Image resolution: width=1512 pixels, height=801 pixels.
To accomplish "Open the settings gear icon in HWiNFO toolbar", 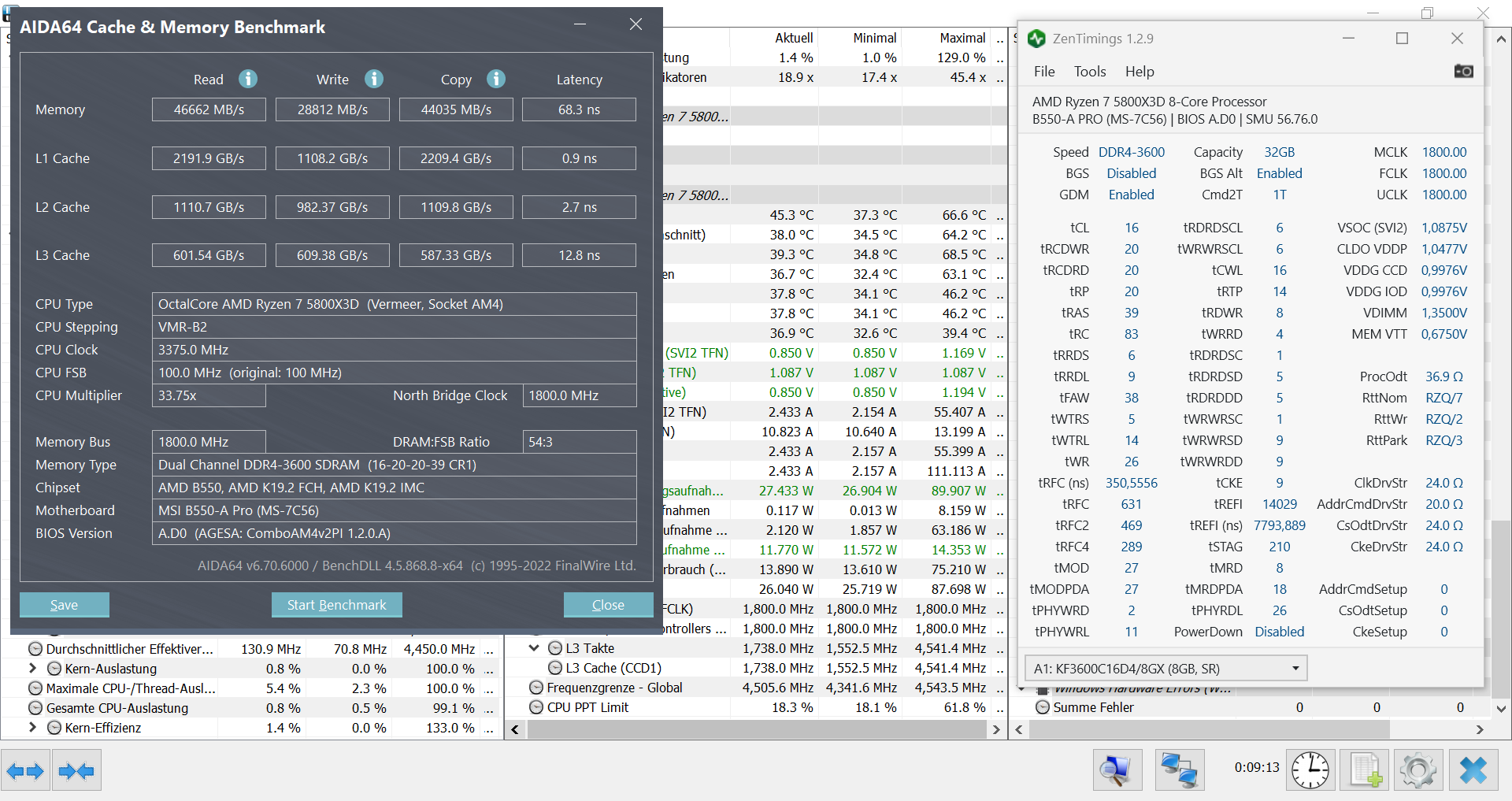I will coord(1417,769).
